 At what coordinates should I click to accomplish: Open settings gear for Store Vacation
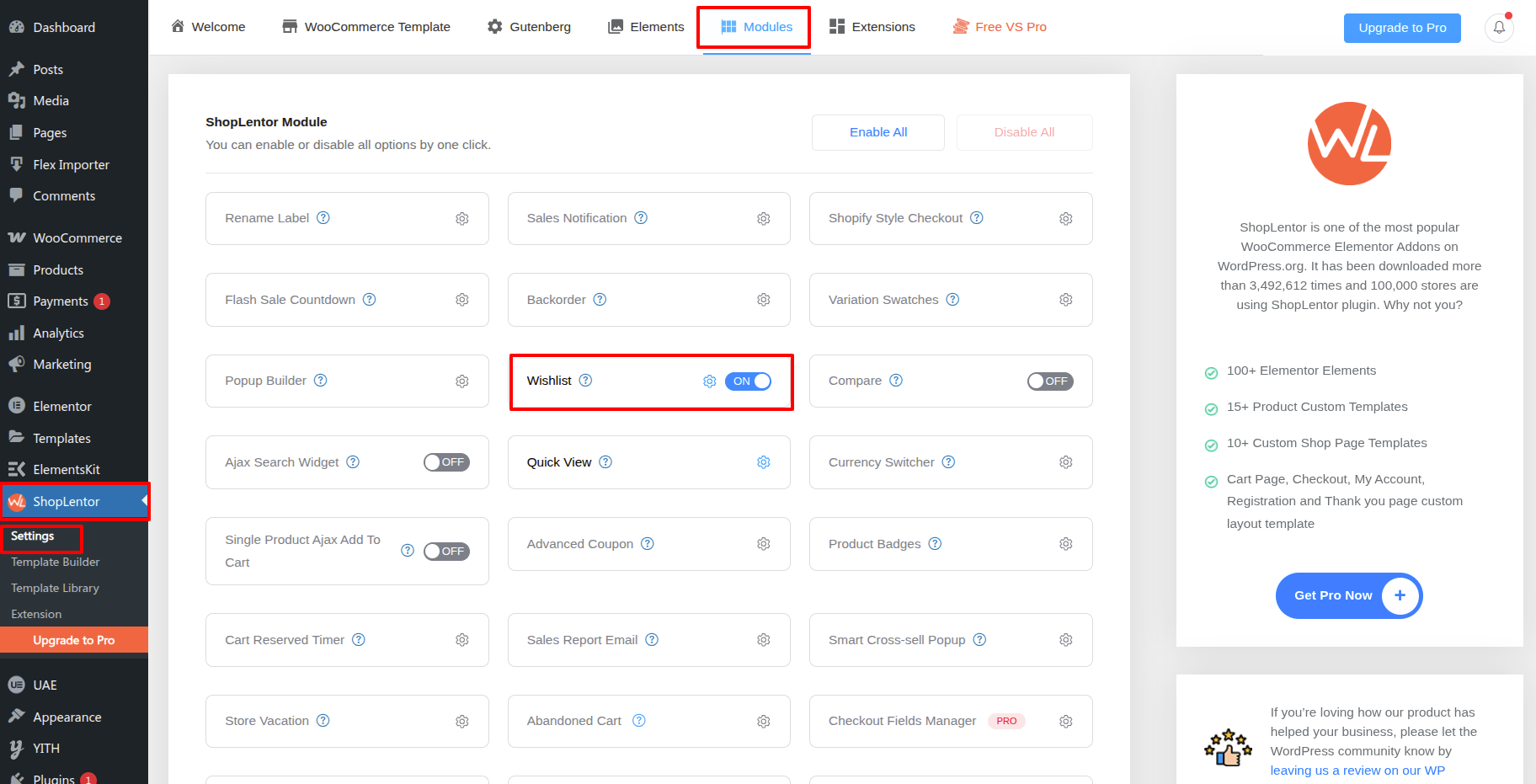[462, 722]
